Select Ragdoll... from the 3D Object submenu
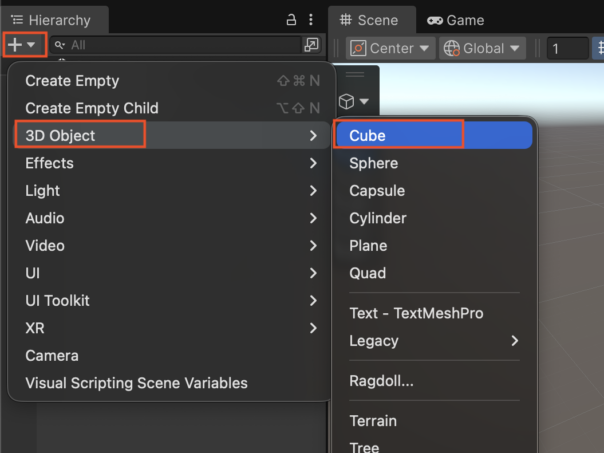The image size is (604, 453). pos(381,381)
